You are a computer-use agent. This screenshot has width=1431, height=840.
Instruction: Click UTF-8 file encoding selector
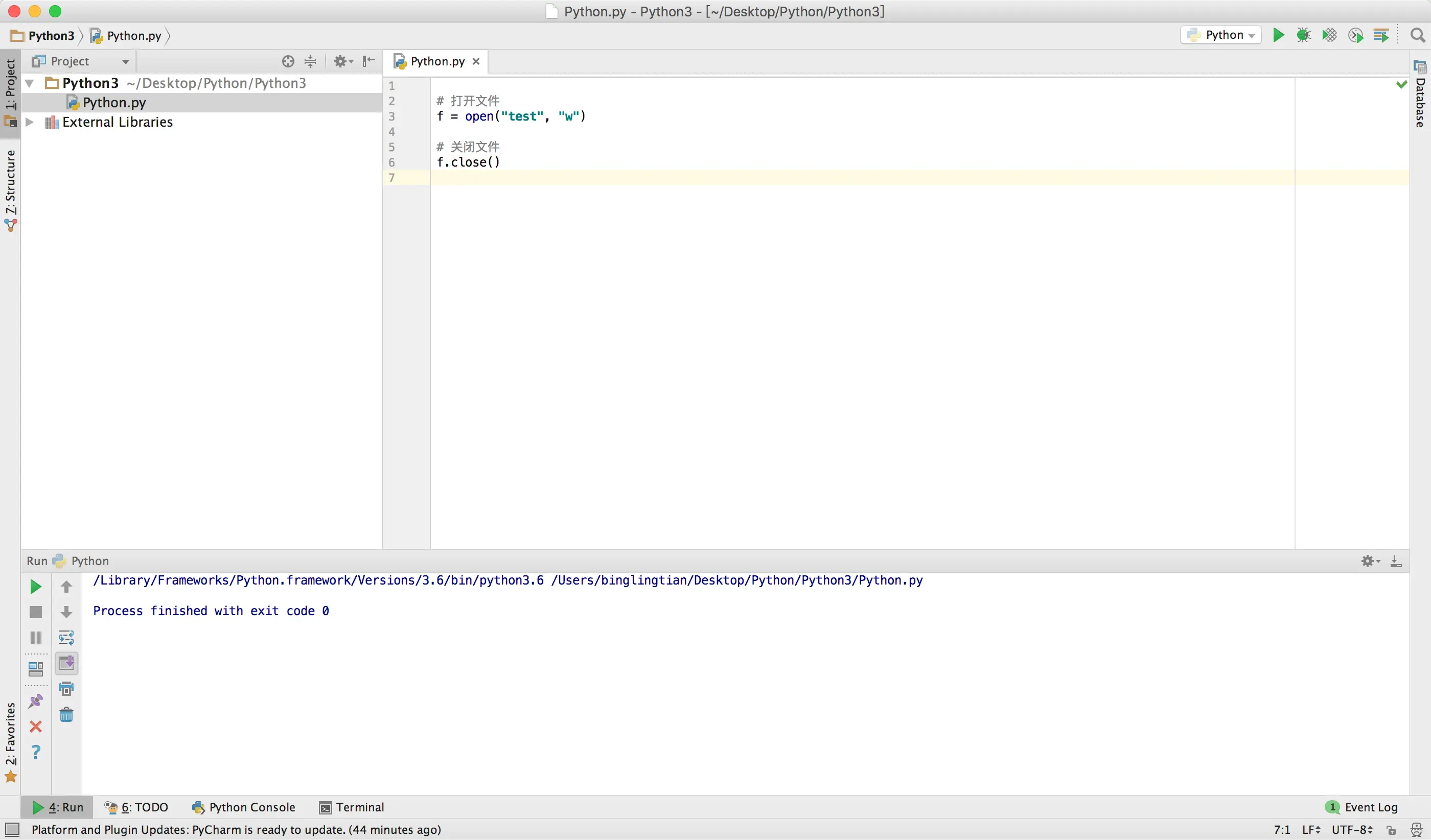pos(1351,830)
